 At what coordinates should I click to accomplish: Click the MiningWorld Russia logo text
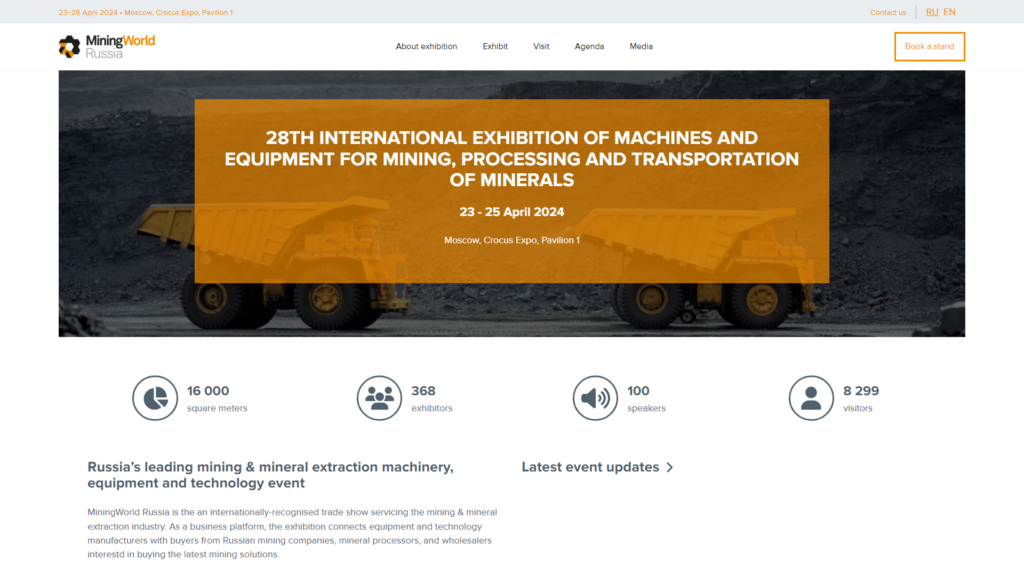120,46
